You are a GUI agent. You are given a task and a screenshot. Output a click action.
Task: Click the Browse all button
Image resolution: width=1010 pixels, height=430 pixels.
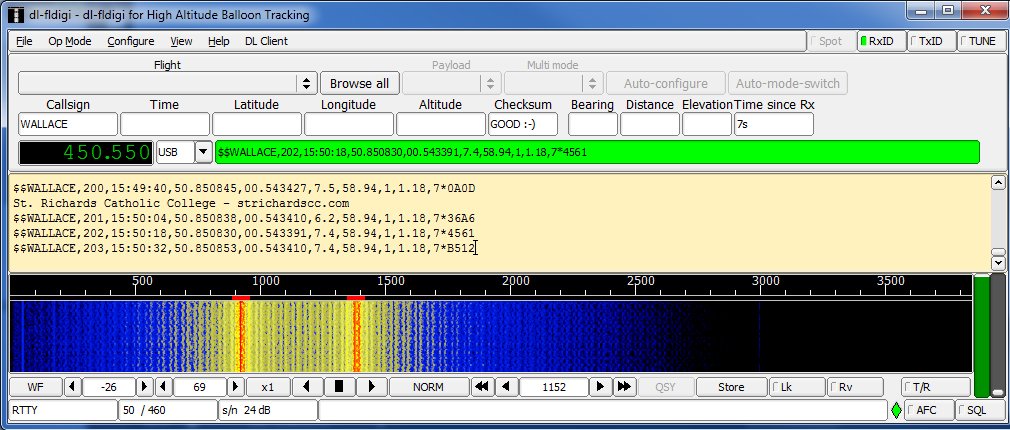click(x=359, y=83)
